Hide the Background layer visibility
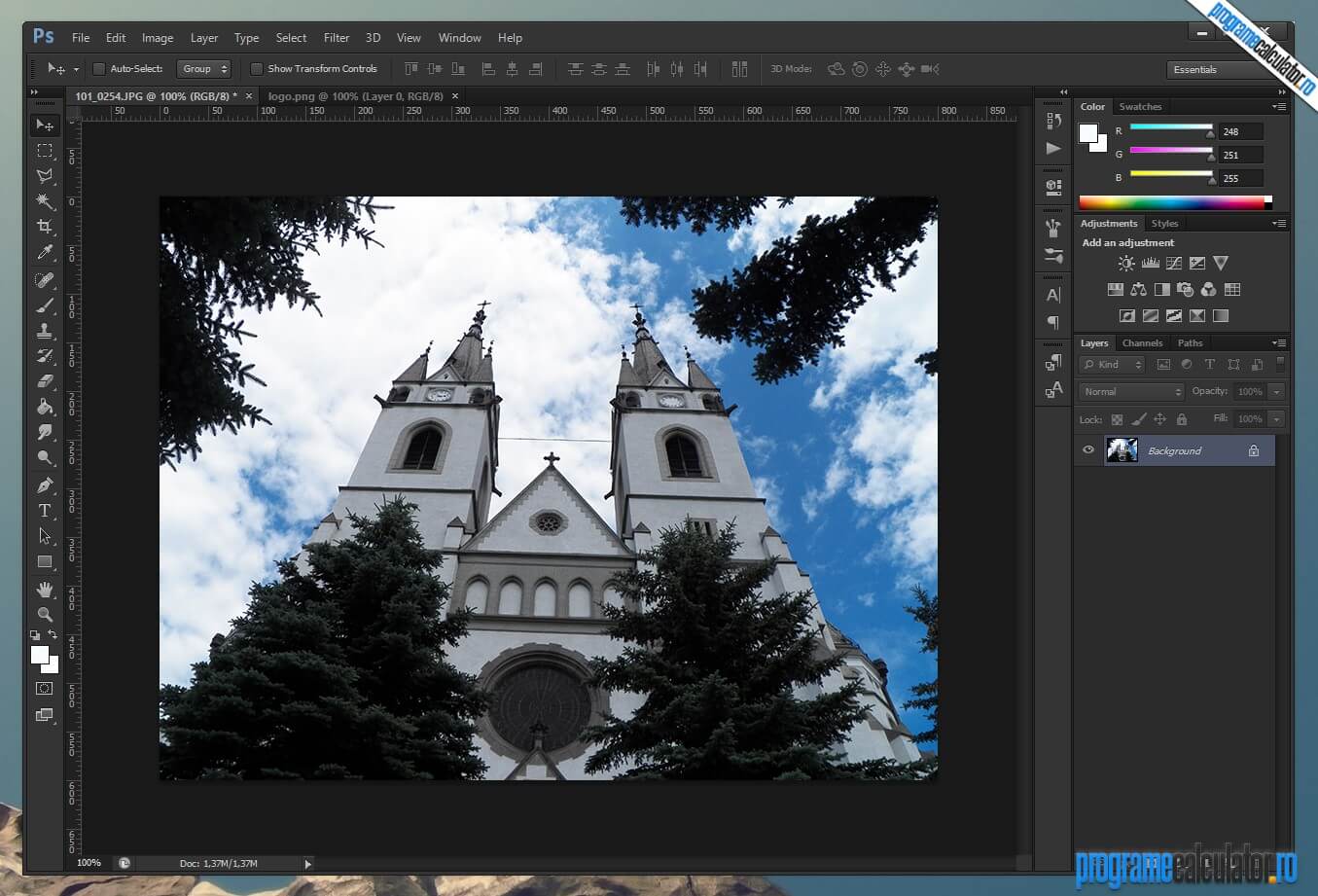Viewport: 1318px width, 896px height. click(x=1088, y=450)
